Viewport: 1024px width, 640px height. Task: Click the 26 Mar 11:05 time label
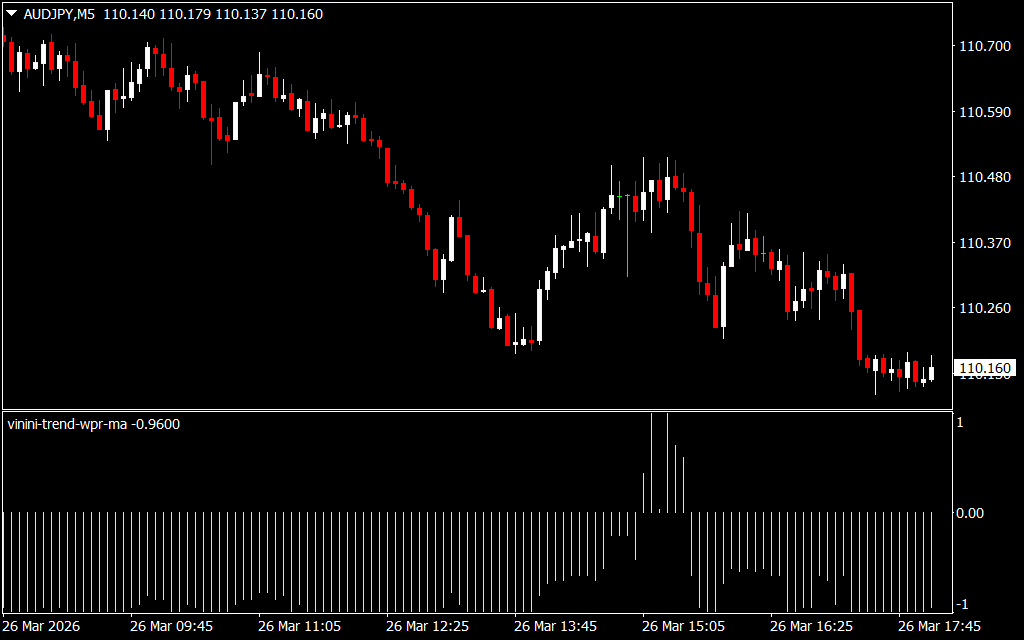299,626
